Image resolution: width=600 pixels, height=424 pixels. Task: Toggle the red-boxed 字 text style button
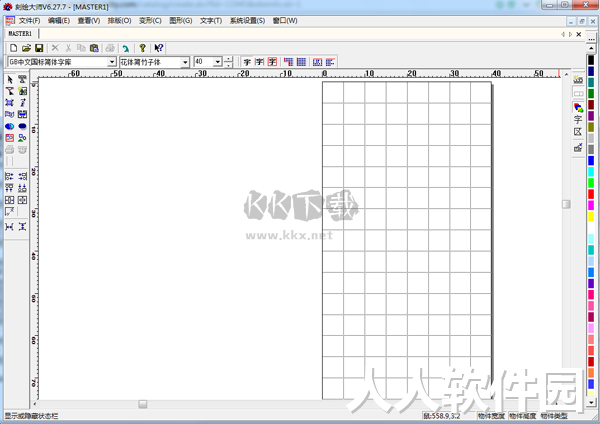click(x=272, y=62)
